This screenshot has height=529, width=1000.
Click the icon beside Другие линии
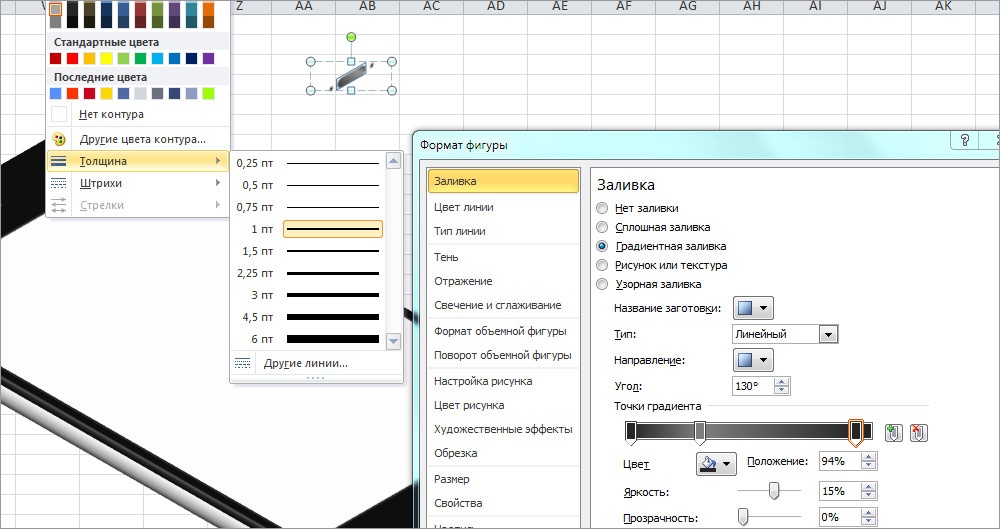242,363
